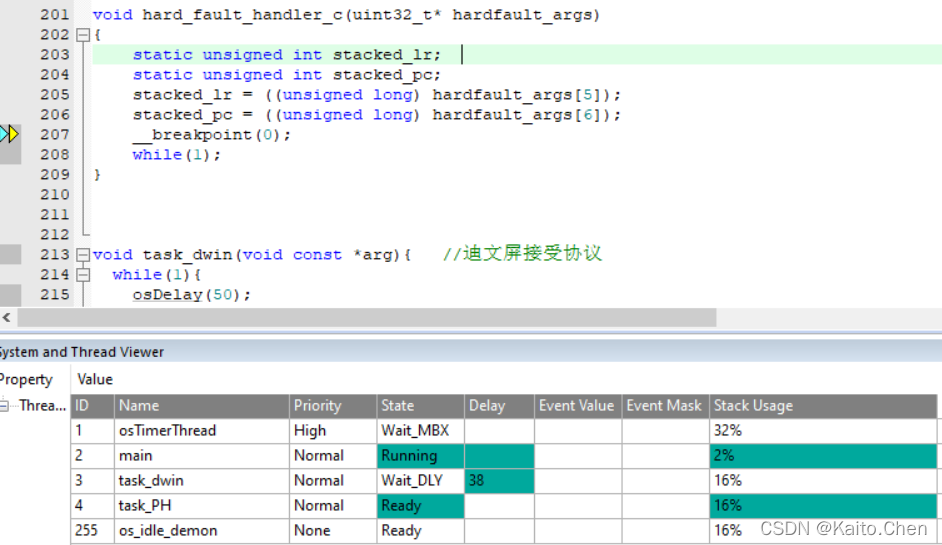Collapse the Threads tree node
The image size is (942, 545).
(x=4, y=406)
